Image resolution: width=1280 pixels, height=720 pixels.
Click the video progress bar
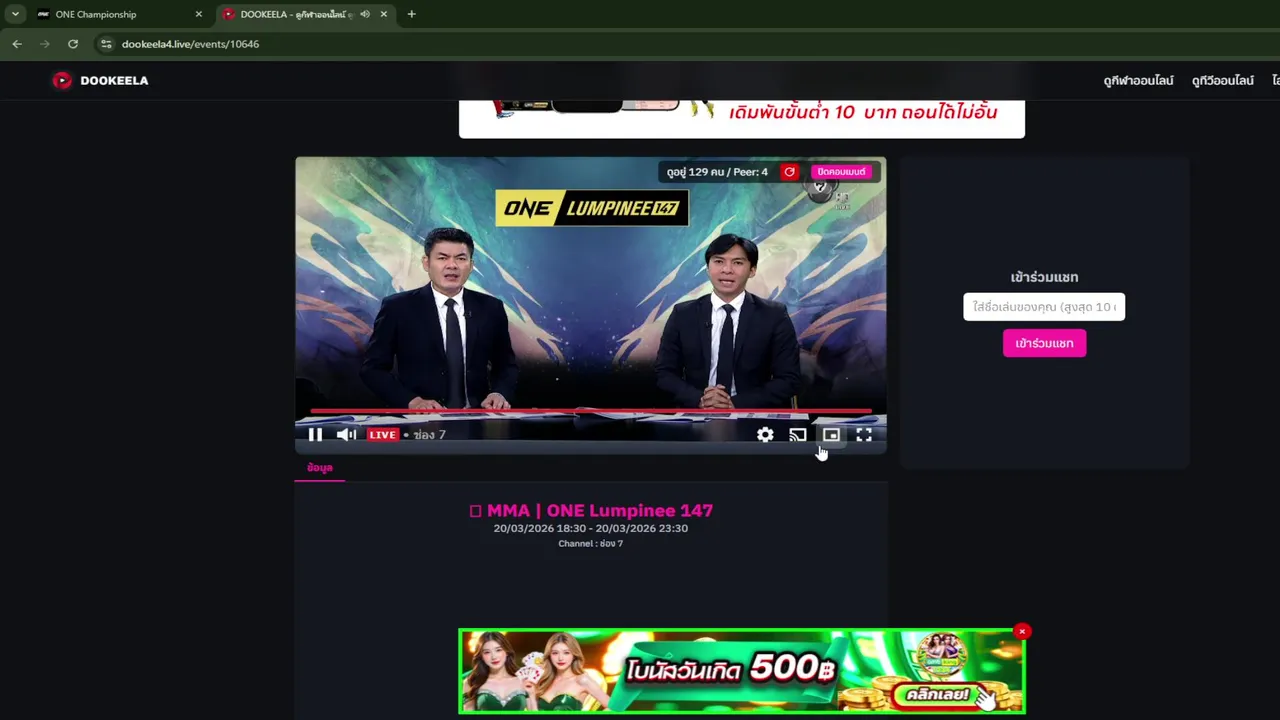tap(590, 411)
